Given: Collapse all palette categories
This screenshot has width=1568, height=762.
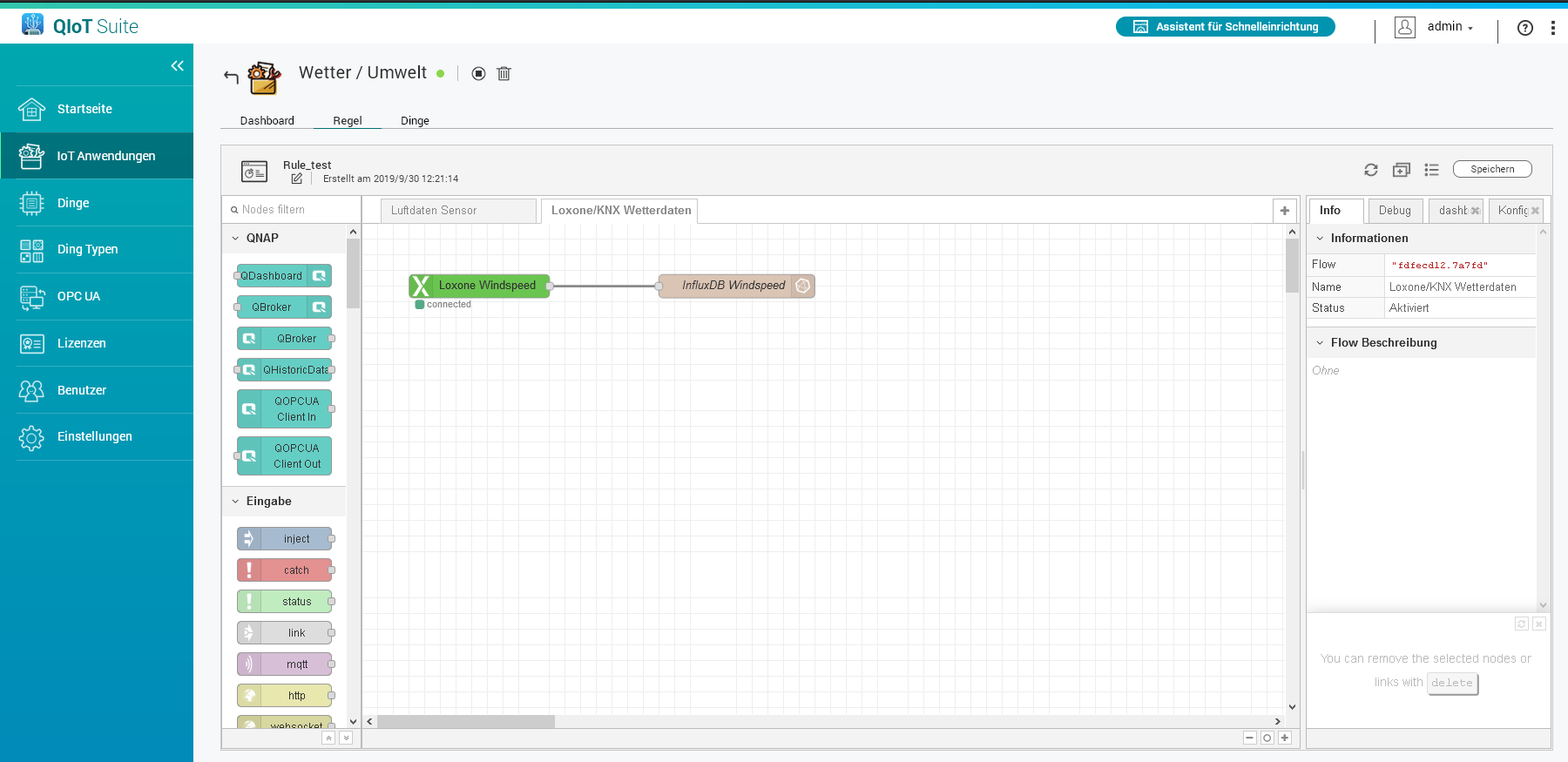Looking at the screenshot, I should (328, 738).
